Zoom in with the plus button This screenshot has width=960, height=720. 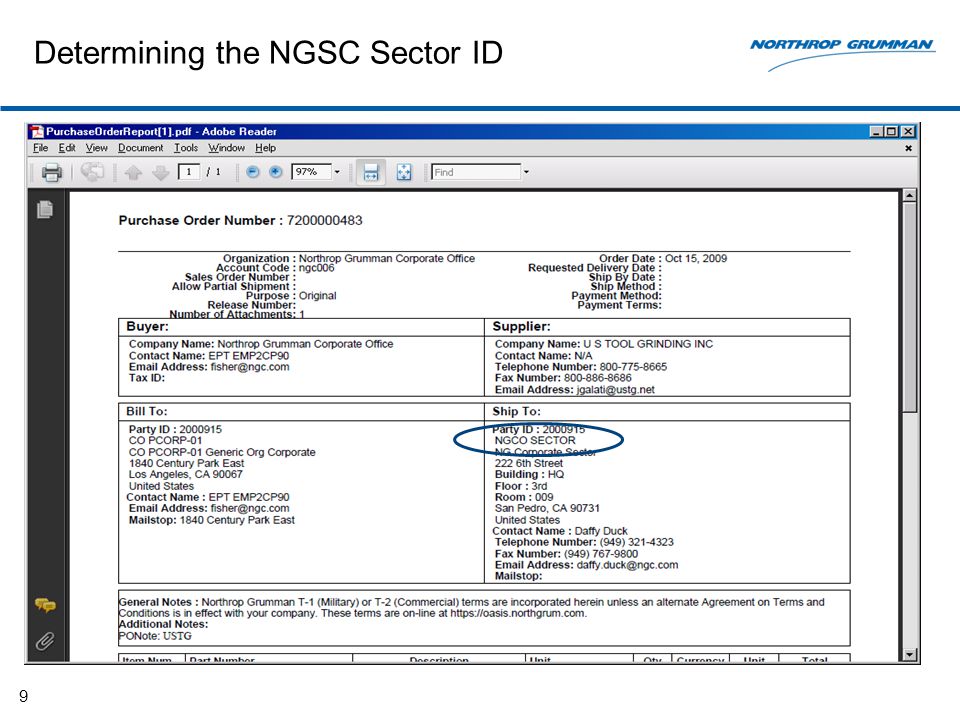coord(276,172)
